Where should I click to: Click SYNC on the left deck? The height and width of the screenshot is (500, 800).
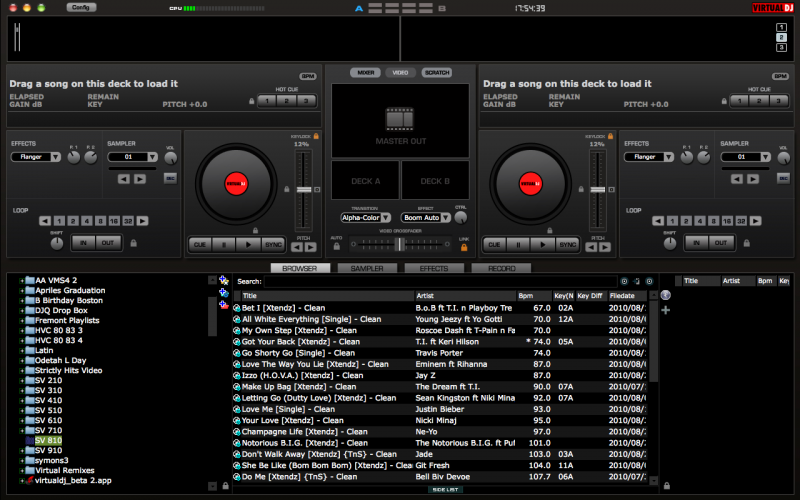(273, 245)
